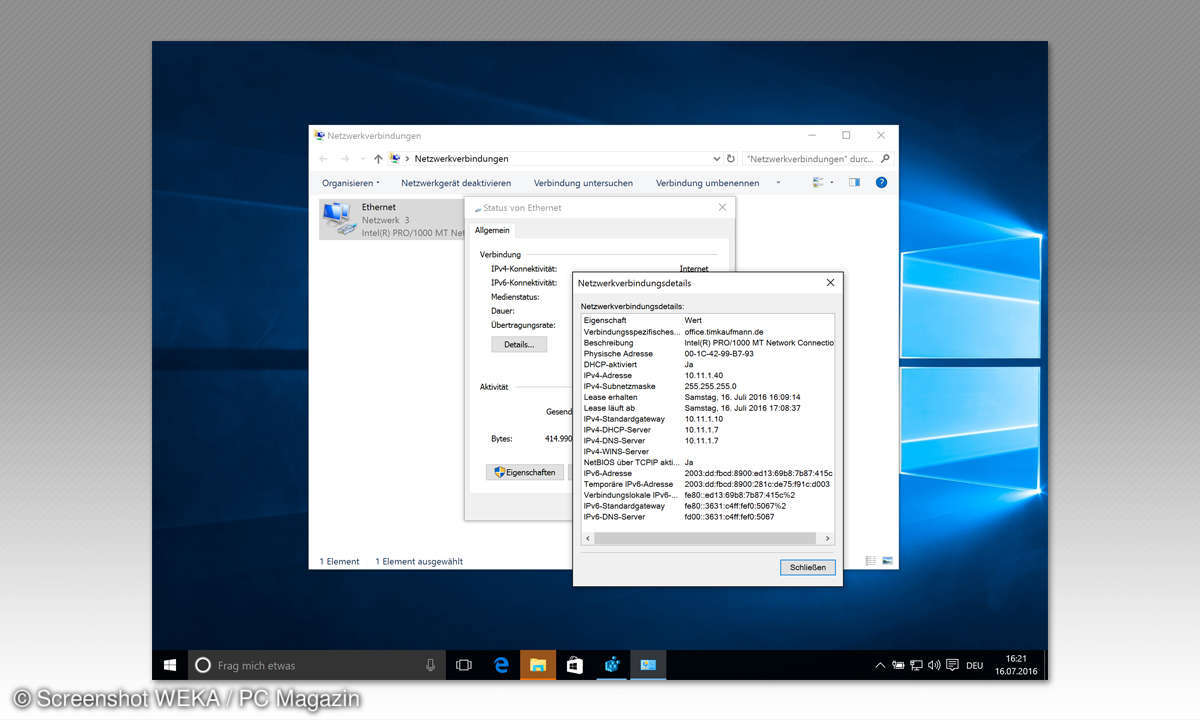1200x720 pixels.
Task: Click the office.timkaufmann.de value
Action: tap(724, 331)
